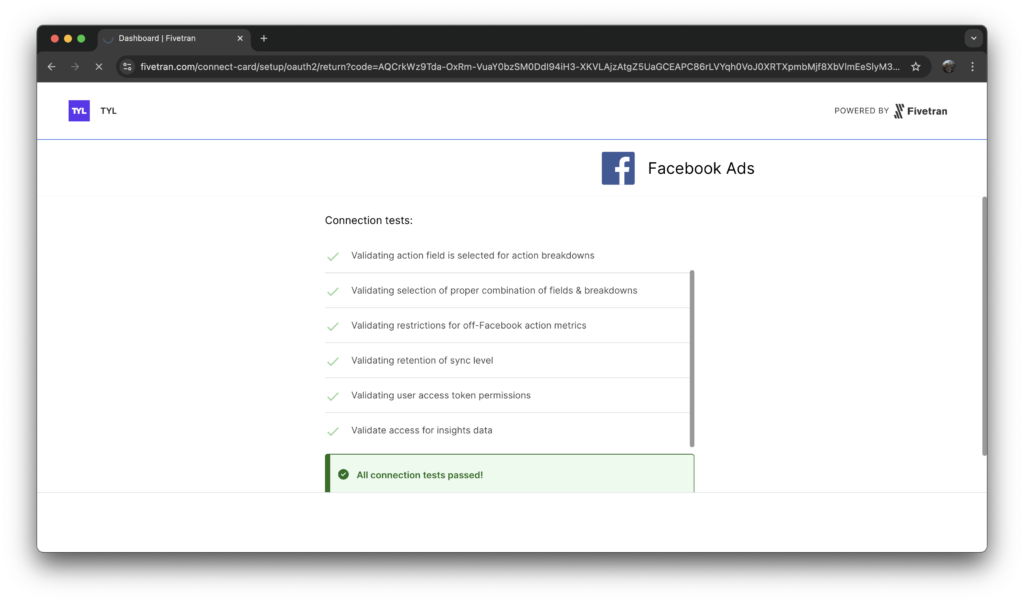
Task: Stop loading the page
Action: click(x=99, y=67)
